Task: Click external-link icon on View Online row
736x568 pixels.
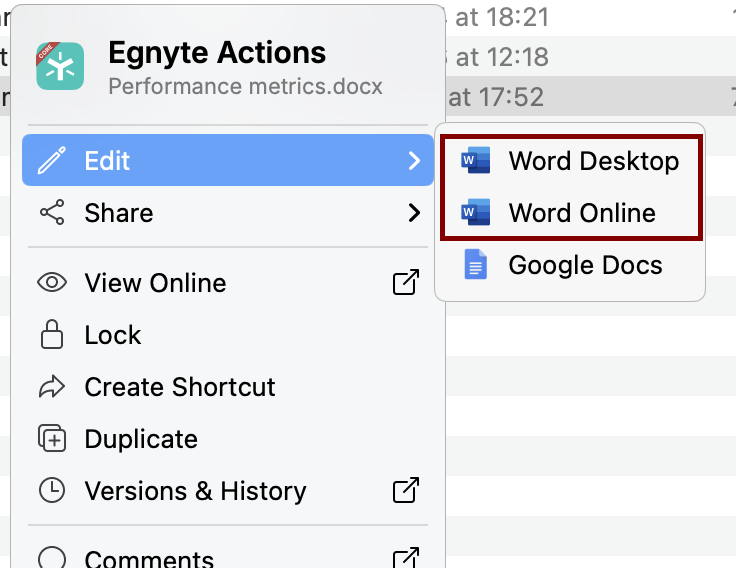Action: pyautogui.click(x=406, y=282)
